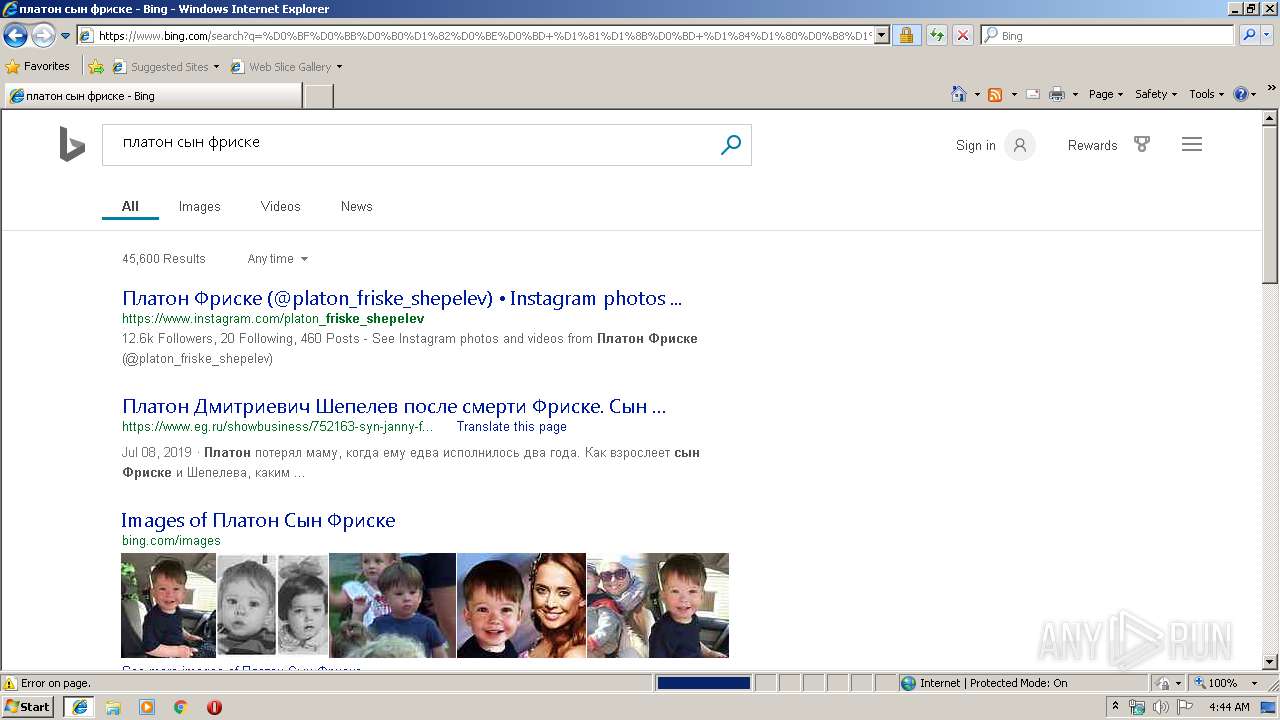
Task: Open Images of Платон Сын Фриске link
Action: click(258, 520)
